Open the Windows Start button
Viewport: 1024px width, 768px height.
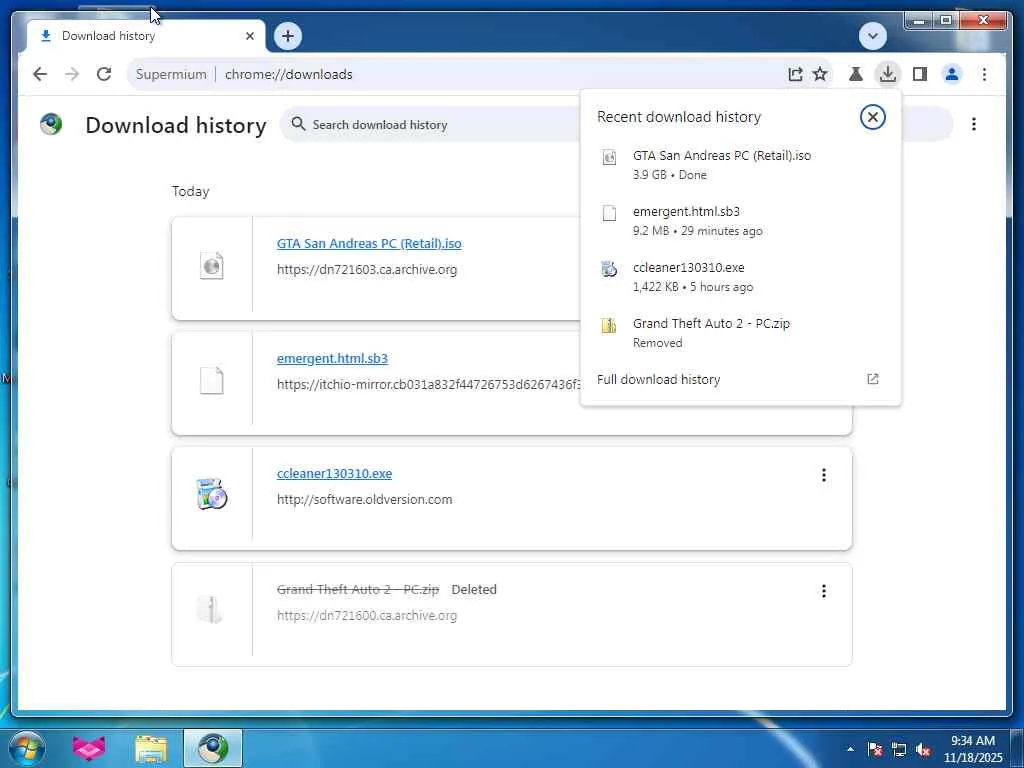tap(27, 748)
